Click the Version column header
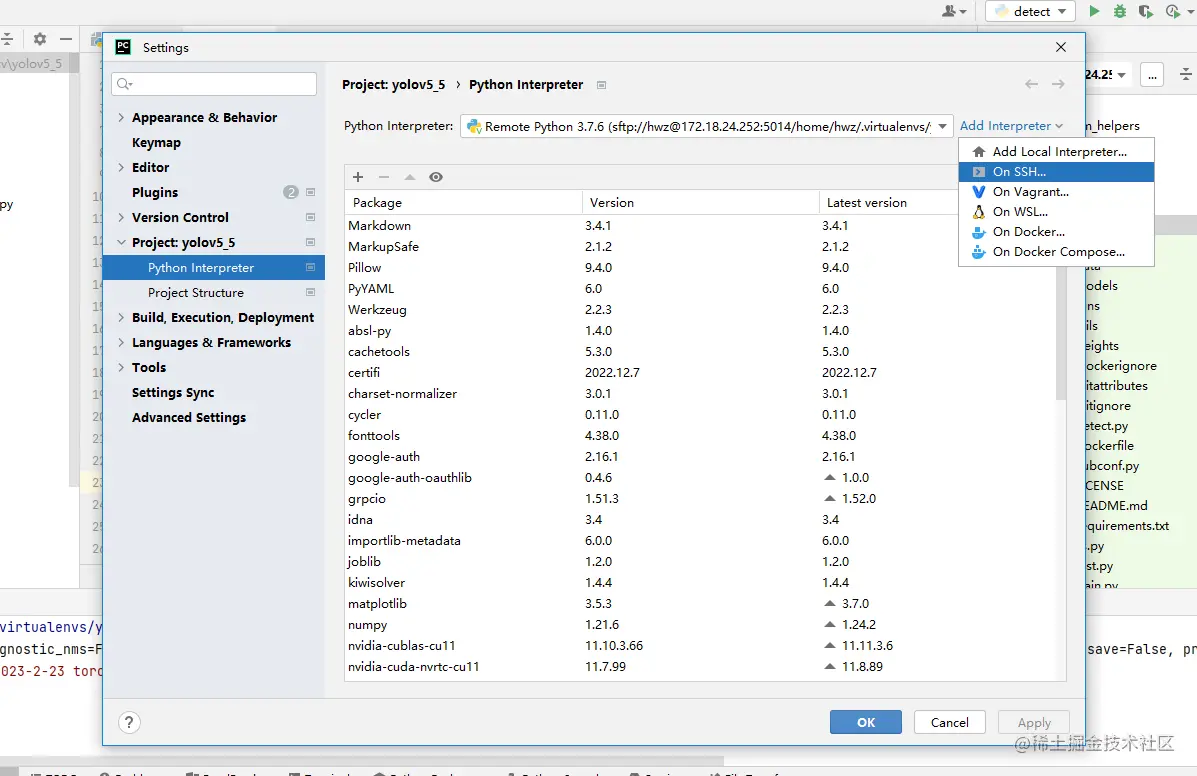1197x776 pixels. (x=701, y=202)
